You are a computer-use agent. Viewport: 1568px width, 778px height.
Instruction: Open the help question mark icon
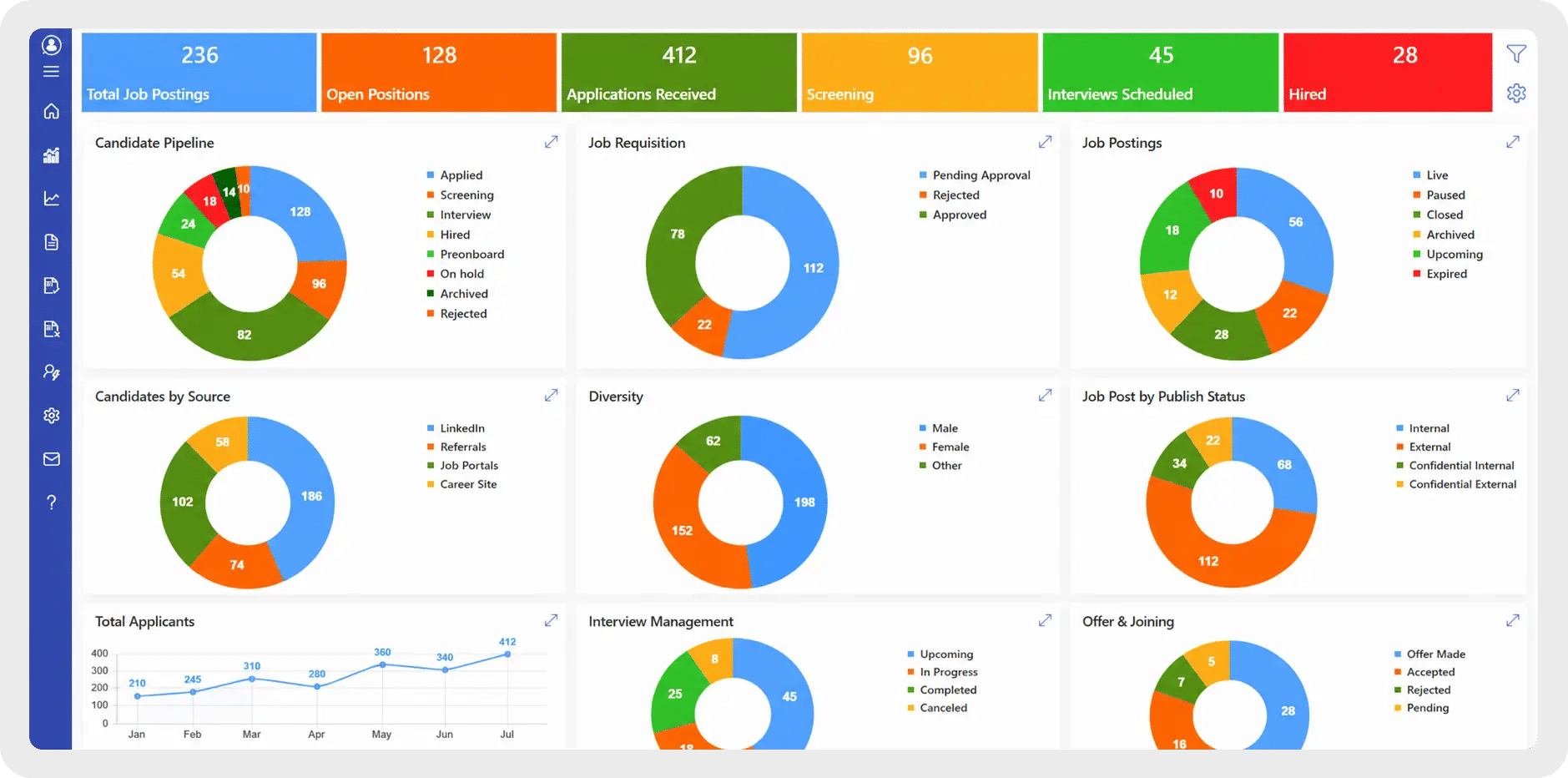coord(52,503)
